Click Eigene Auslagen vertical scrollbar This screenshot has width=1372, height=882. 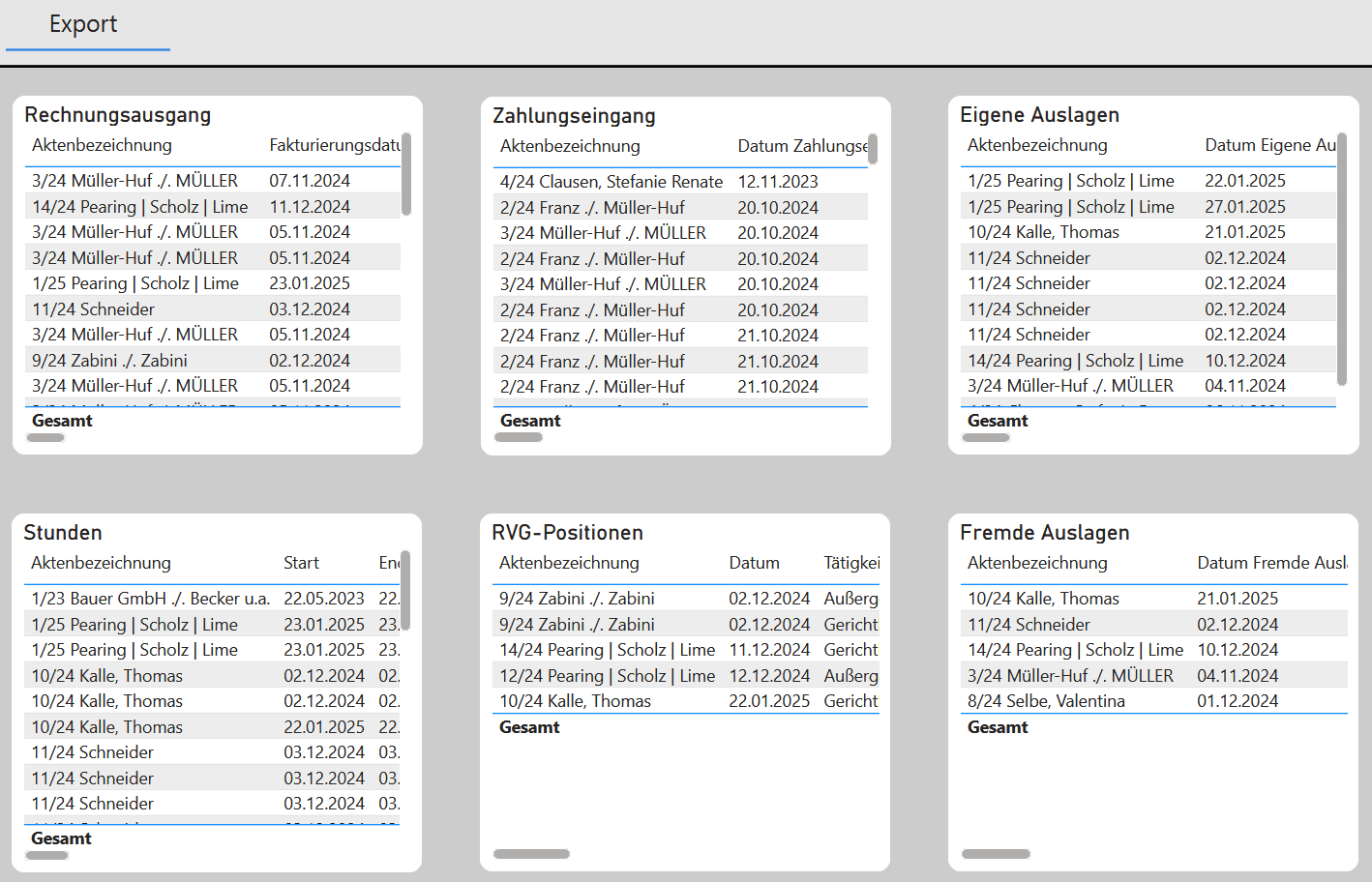click(x=1342, y=259)
